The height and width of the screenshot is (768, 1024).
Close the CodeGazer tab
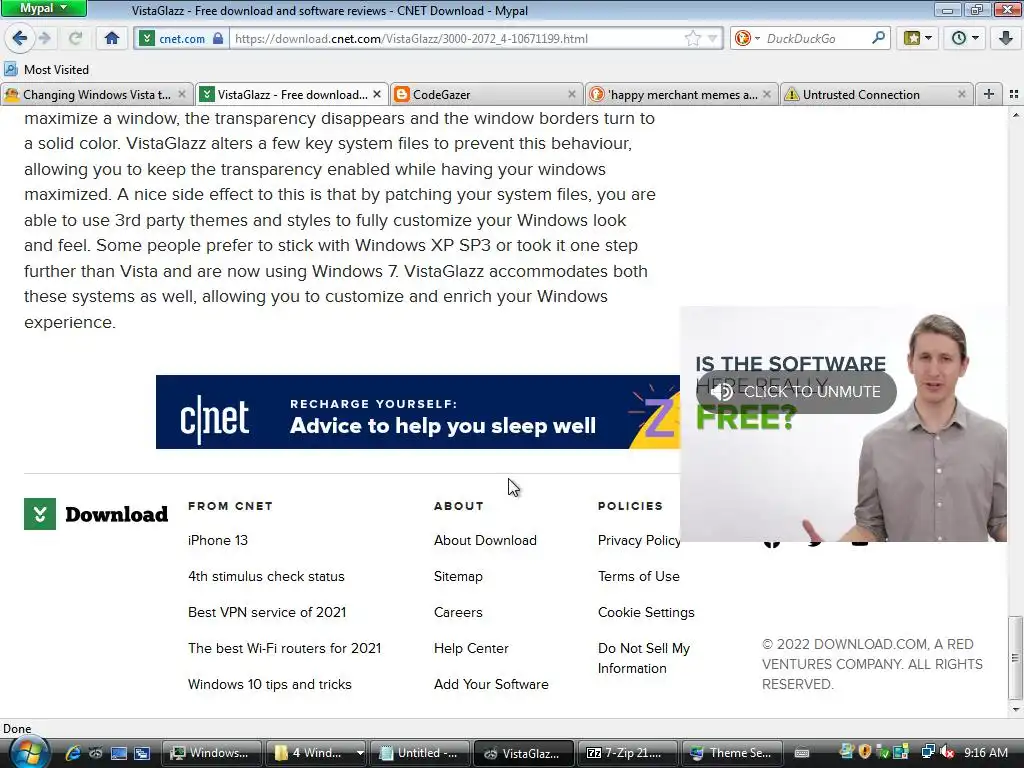572,95
